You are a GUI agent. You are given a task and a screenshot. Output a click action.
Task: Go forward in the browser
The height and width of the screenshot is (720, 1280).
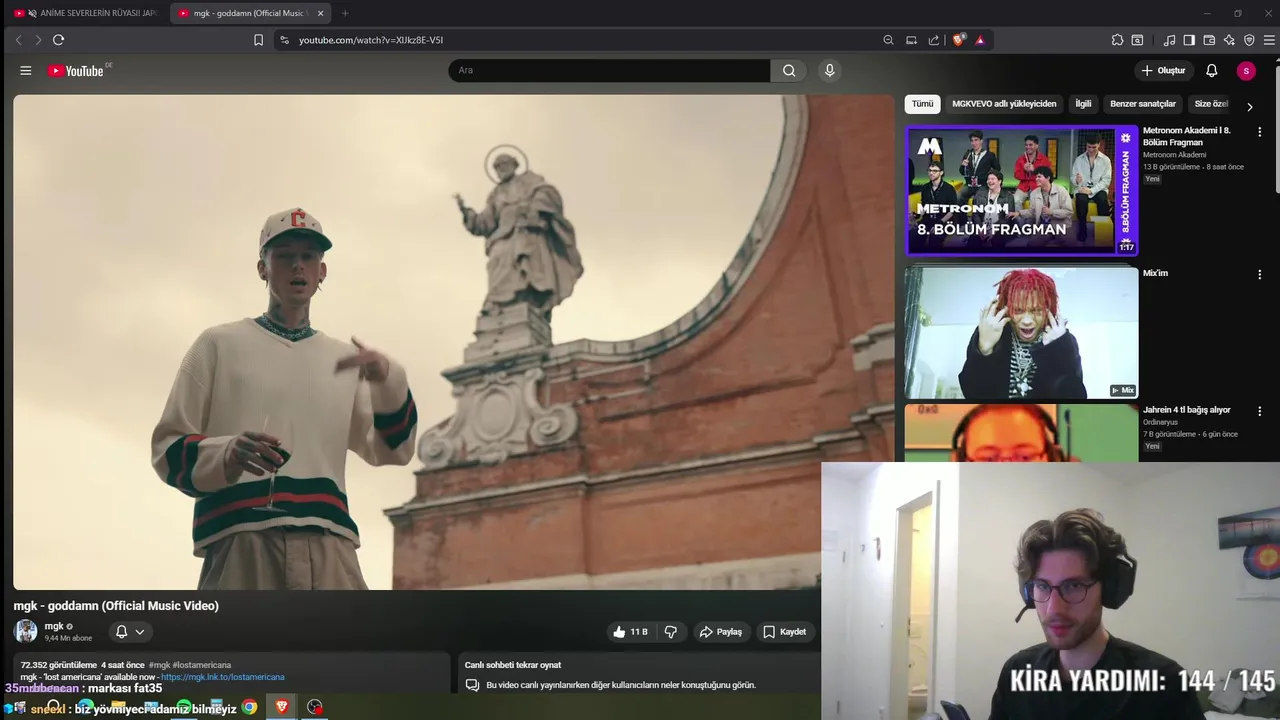coord(38,40)
